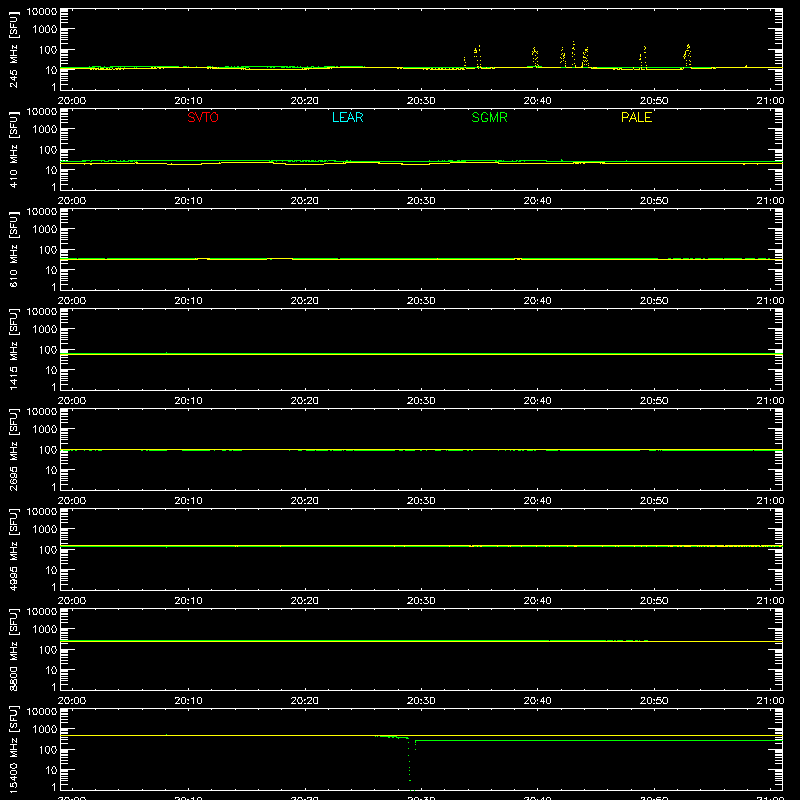The height and width of the screenshot is (800, 800).
Task: Select the 1415 MHz [SFU] axis title
Action: point(13,349)
